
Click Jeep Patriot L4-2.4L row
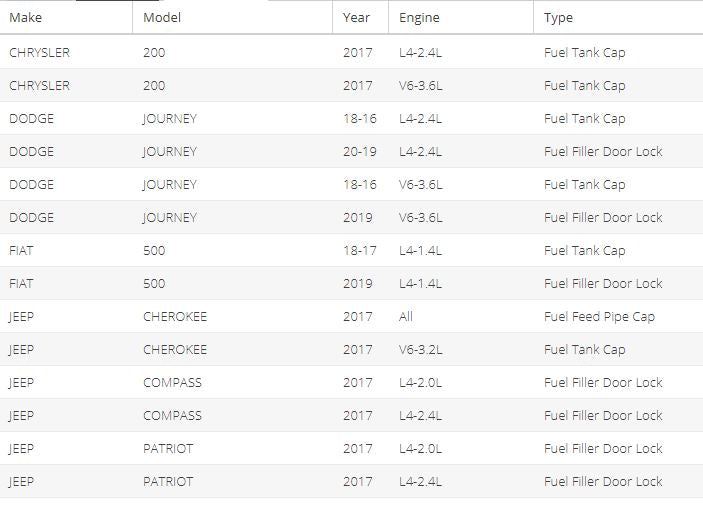pos(352,481)
